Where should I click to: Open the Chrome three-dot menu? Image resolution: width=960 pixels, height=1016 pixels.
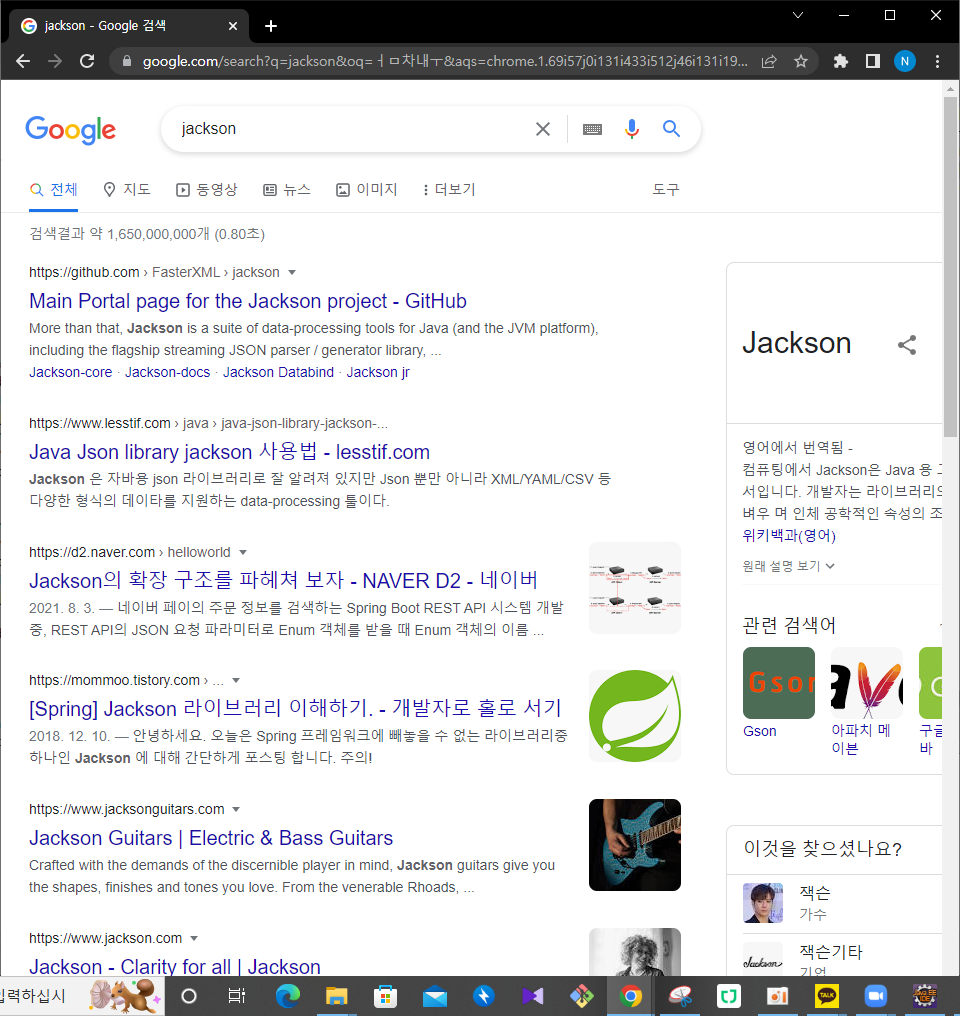937,62
